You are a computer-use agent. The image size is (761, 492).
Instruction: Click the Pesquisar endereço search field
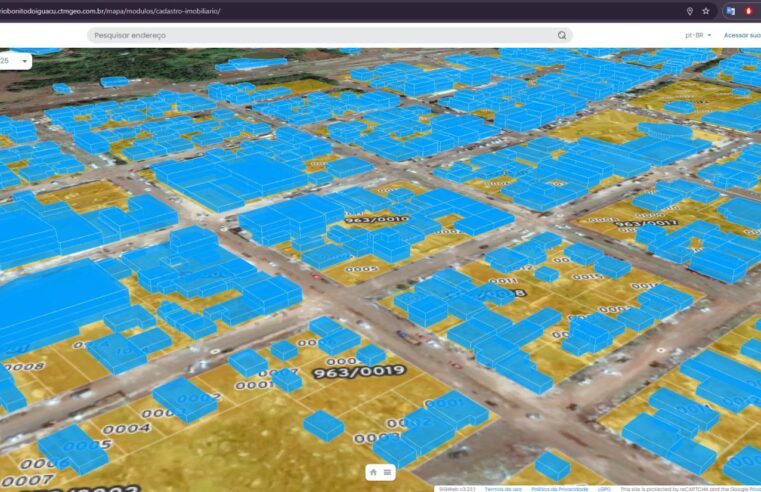pyautogui.click(x=320, y=35)
